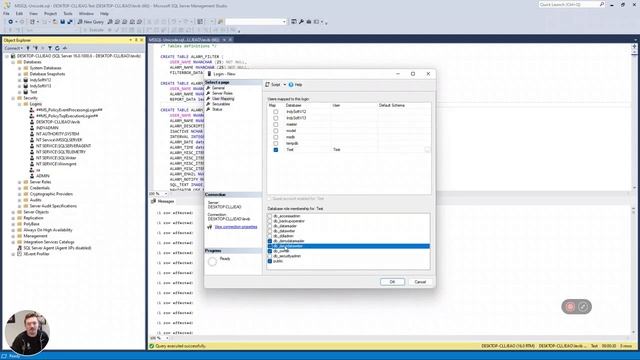The height and width of the screenshot is (360, 640).
Task: Click the Quick Launch search icon
Action: tap(602, 4)
